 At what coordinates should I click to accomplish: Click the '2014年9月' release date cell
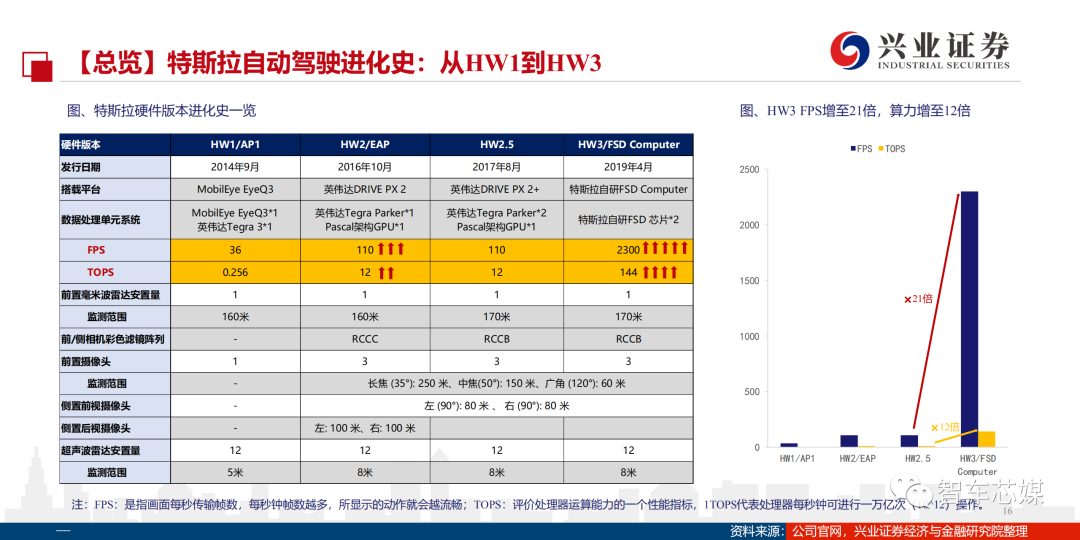click(235, 167)
